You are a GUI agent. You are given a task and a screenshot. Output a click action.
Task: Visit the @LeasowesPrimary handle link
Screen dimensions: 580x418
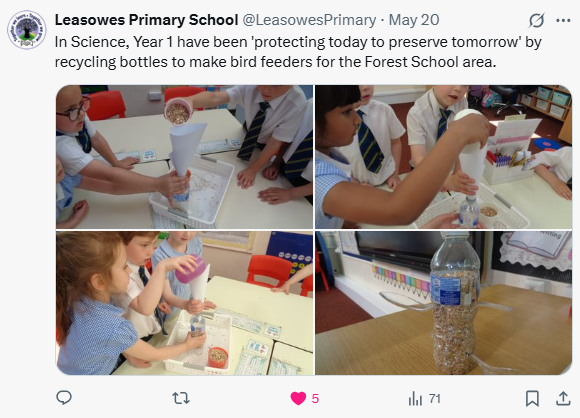pyautogui.click(x=309, y=20)
